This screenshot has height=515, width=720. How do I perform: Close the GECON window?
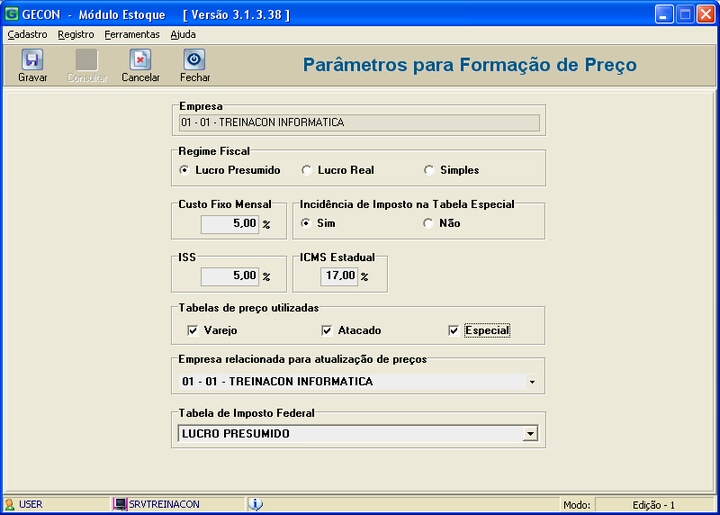click(x=705, y=14)
